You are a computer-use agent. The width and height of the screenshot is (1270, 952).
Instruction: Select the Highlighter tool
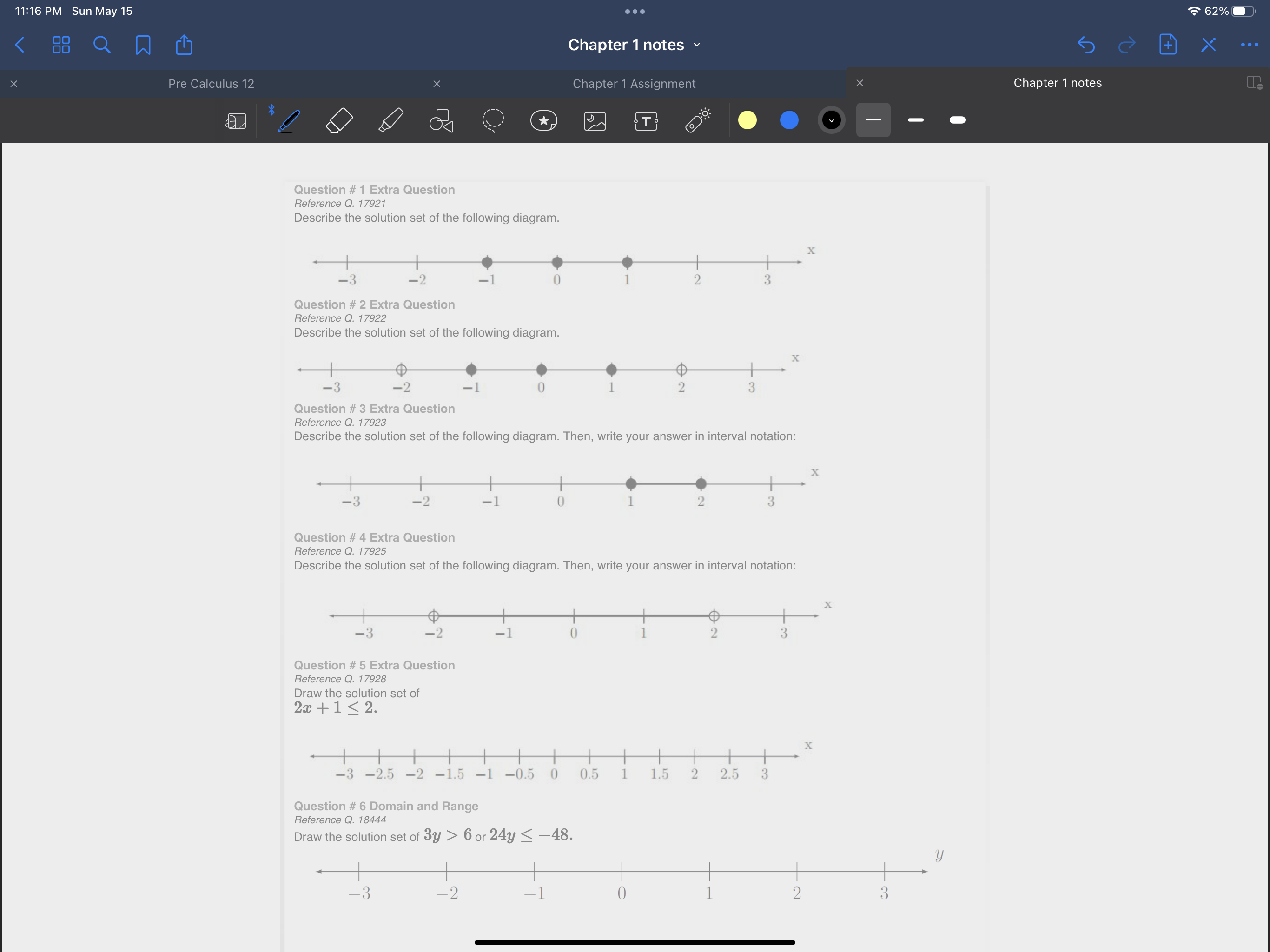[x=391, y=120]
